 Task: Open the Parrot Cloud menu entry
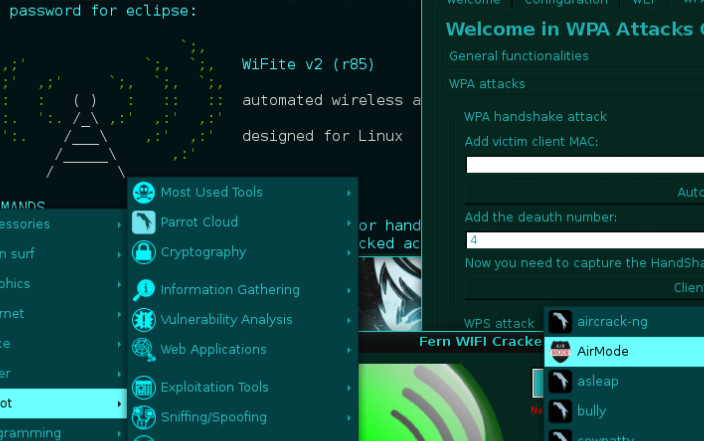[x=243, y=222]
